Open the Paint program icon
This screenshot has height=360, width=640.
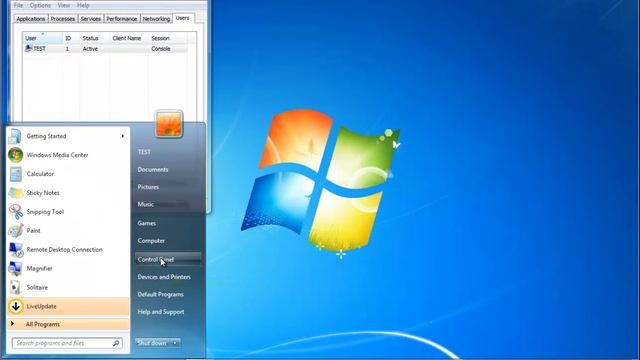pyautogui.click(x=16, y=231)
